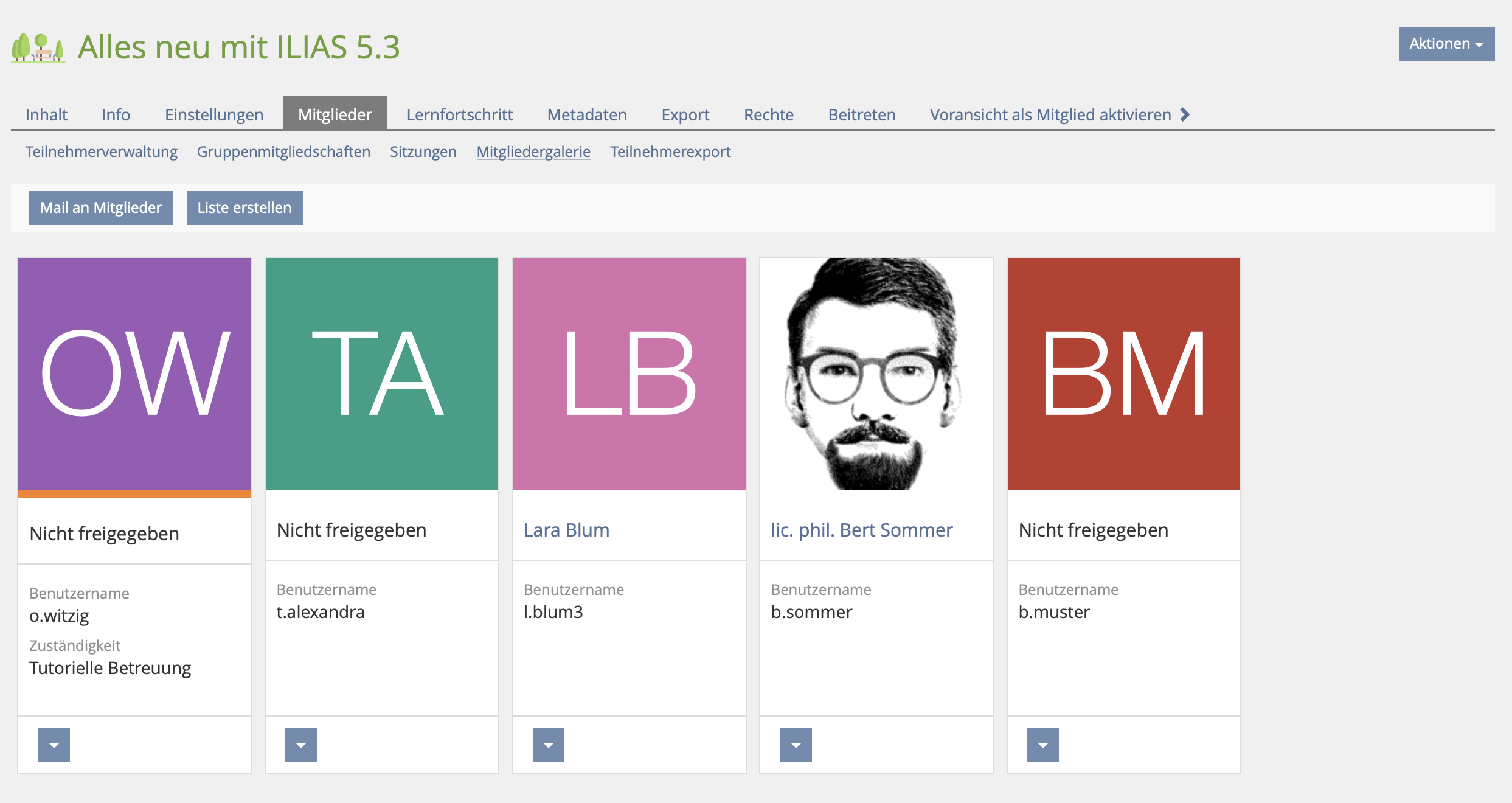Open Lara Blum profile link
The image size is (1512, 803).
(566, 530)
